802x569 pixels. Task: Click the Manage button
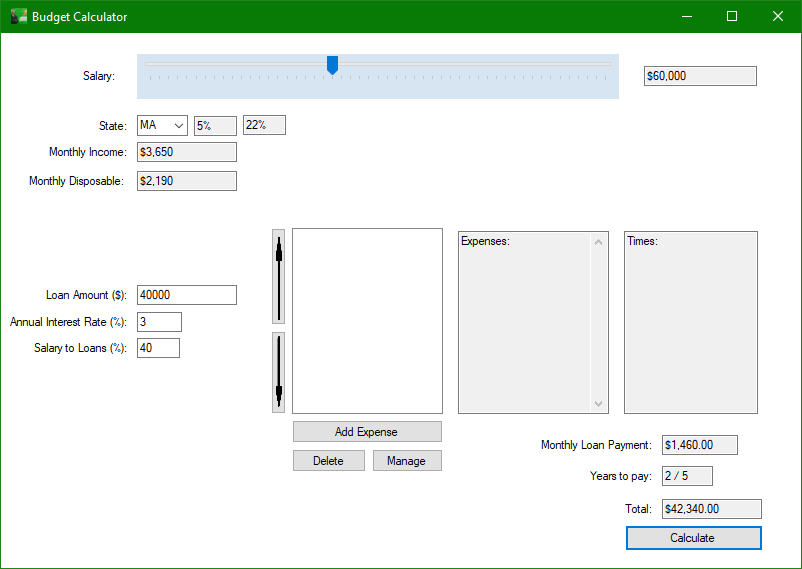pyautogui.click(x=407, y=461)
